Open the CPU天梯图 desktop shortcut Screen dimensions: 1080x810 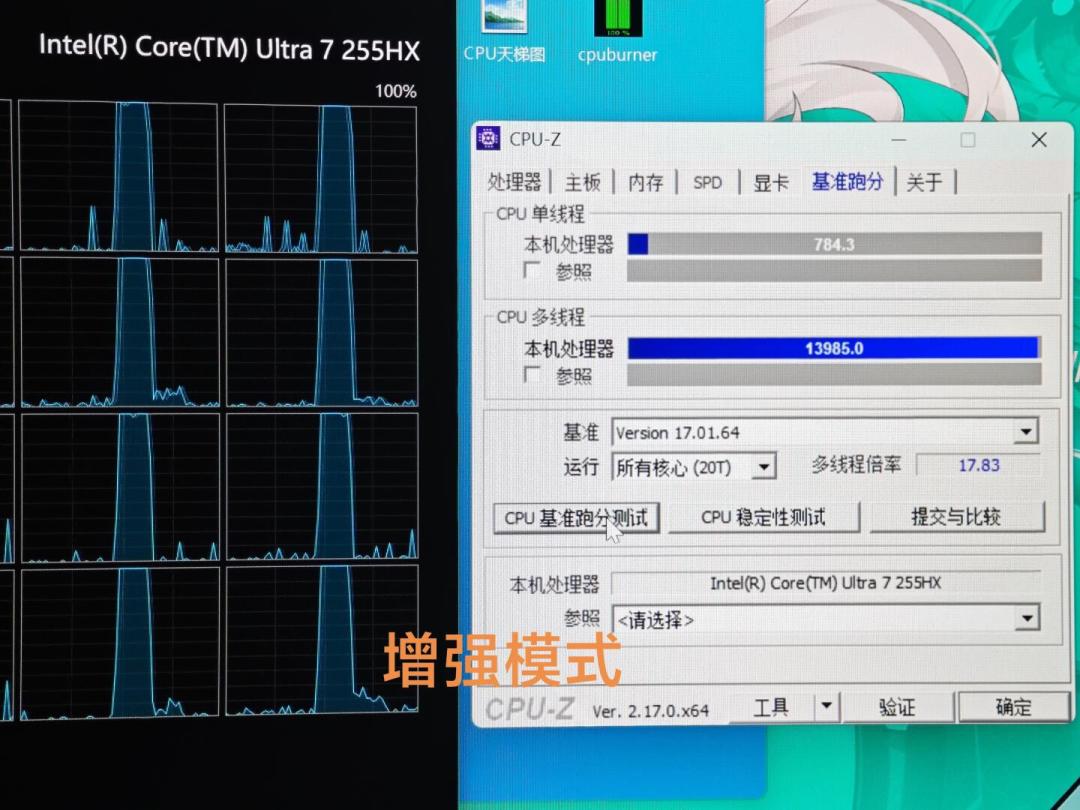click(505, 32)
